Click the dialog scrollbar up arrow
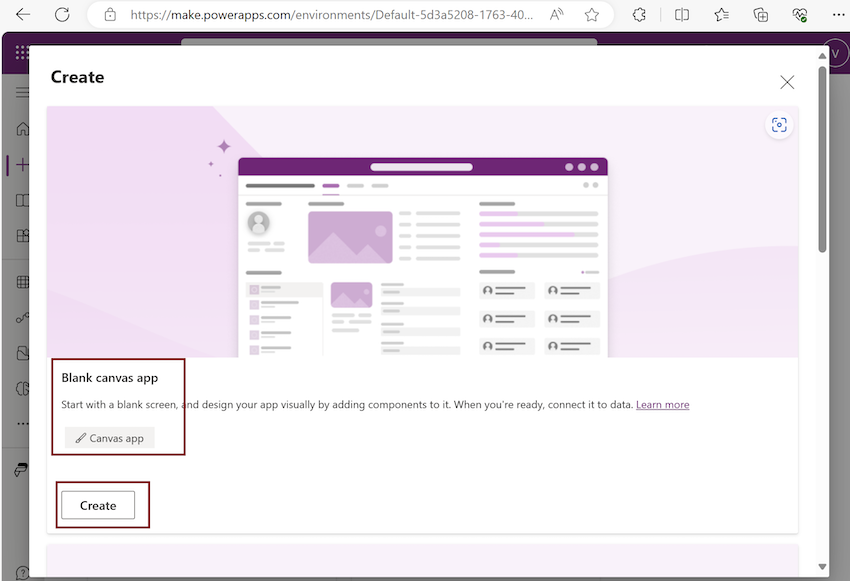The image size is (850, 581). point(822,56)
